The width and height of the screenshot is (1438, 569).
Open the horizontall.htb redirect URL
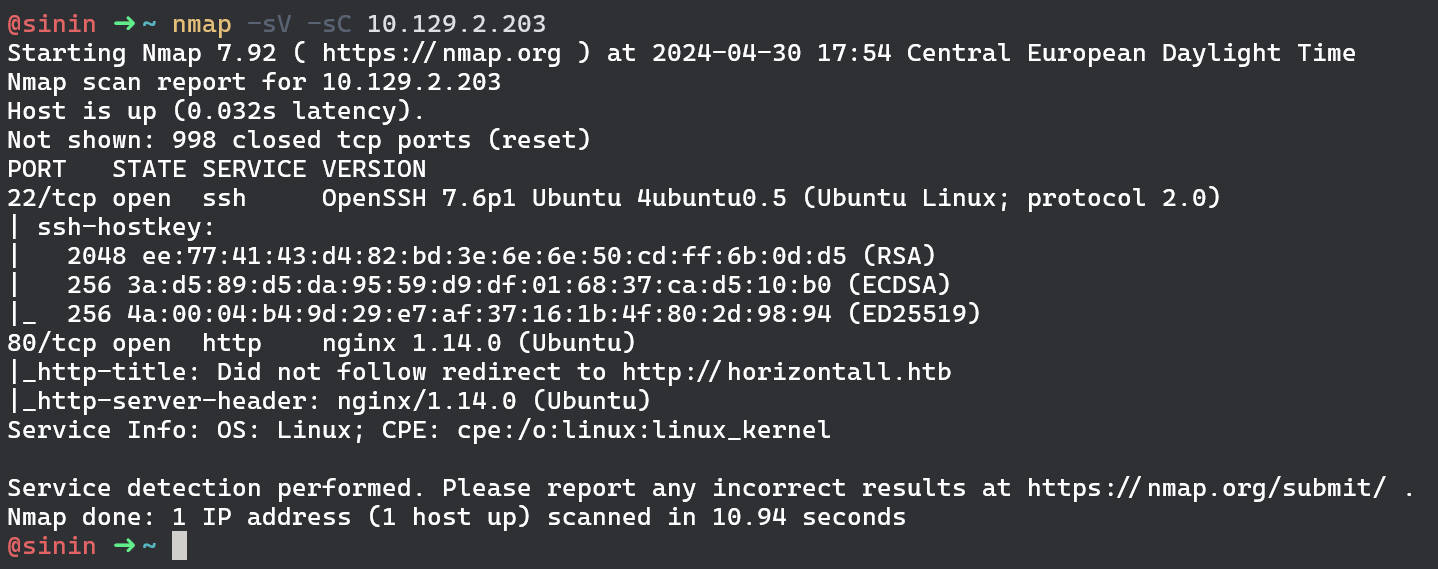coord(786,373)
